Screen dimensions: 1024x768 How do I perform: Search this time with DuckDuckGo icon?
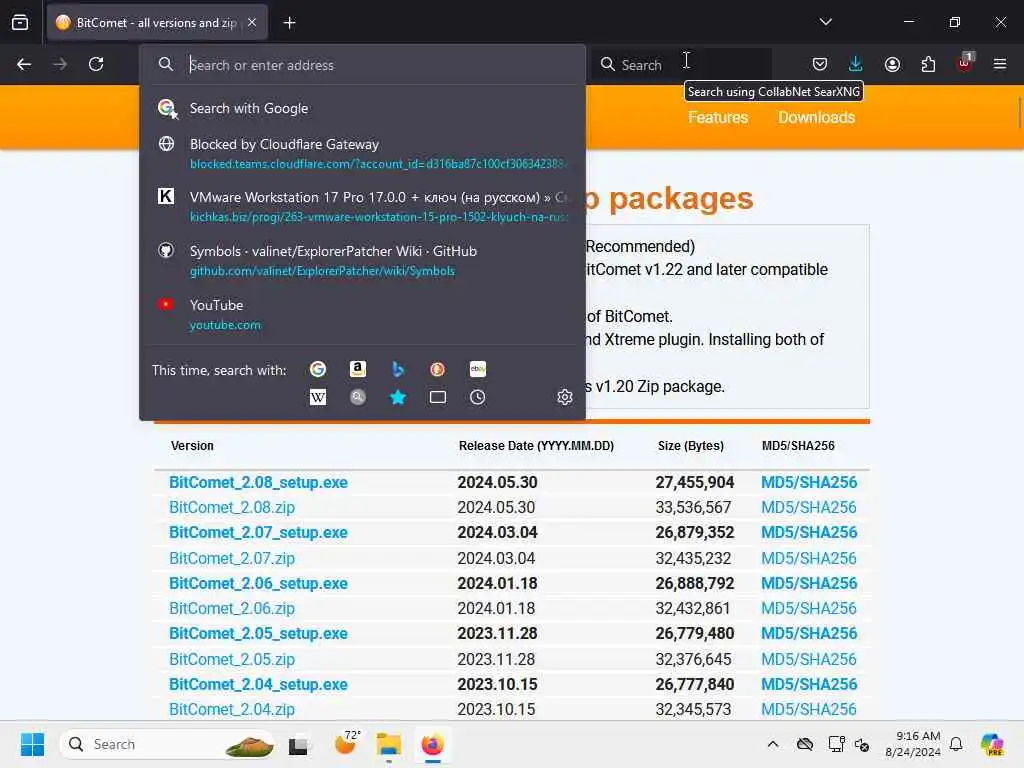click(x=438, y=369)
